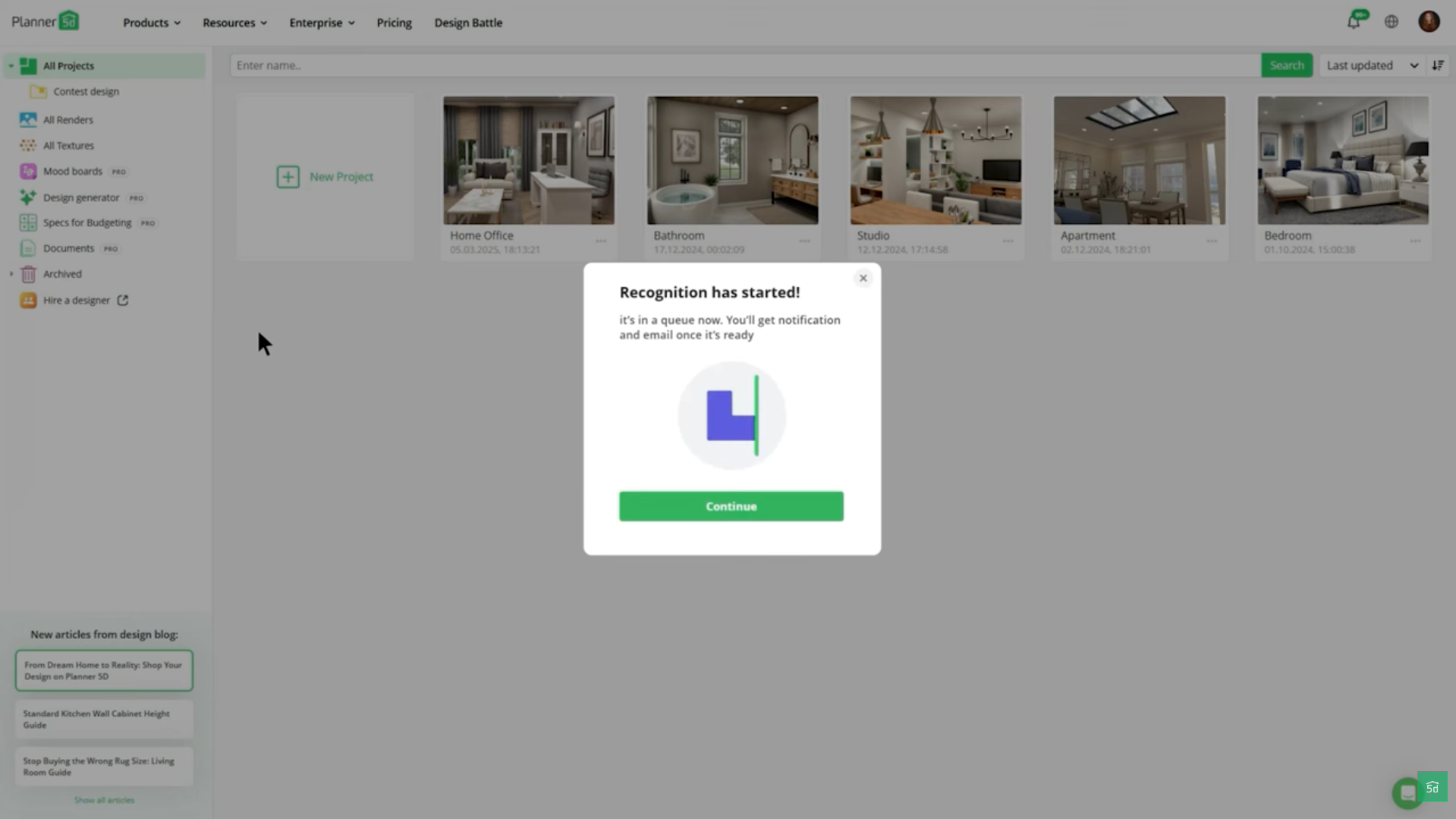Open the Stop Buying the Wrong Rug Size article
The width and height of the screenshot is (1456, 819).
coord(104,767)
